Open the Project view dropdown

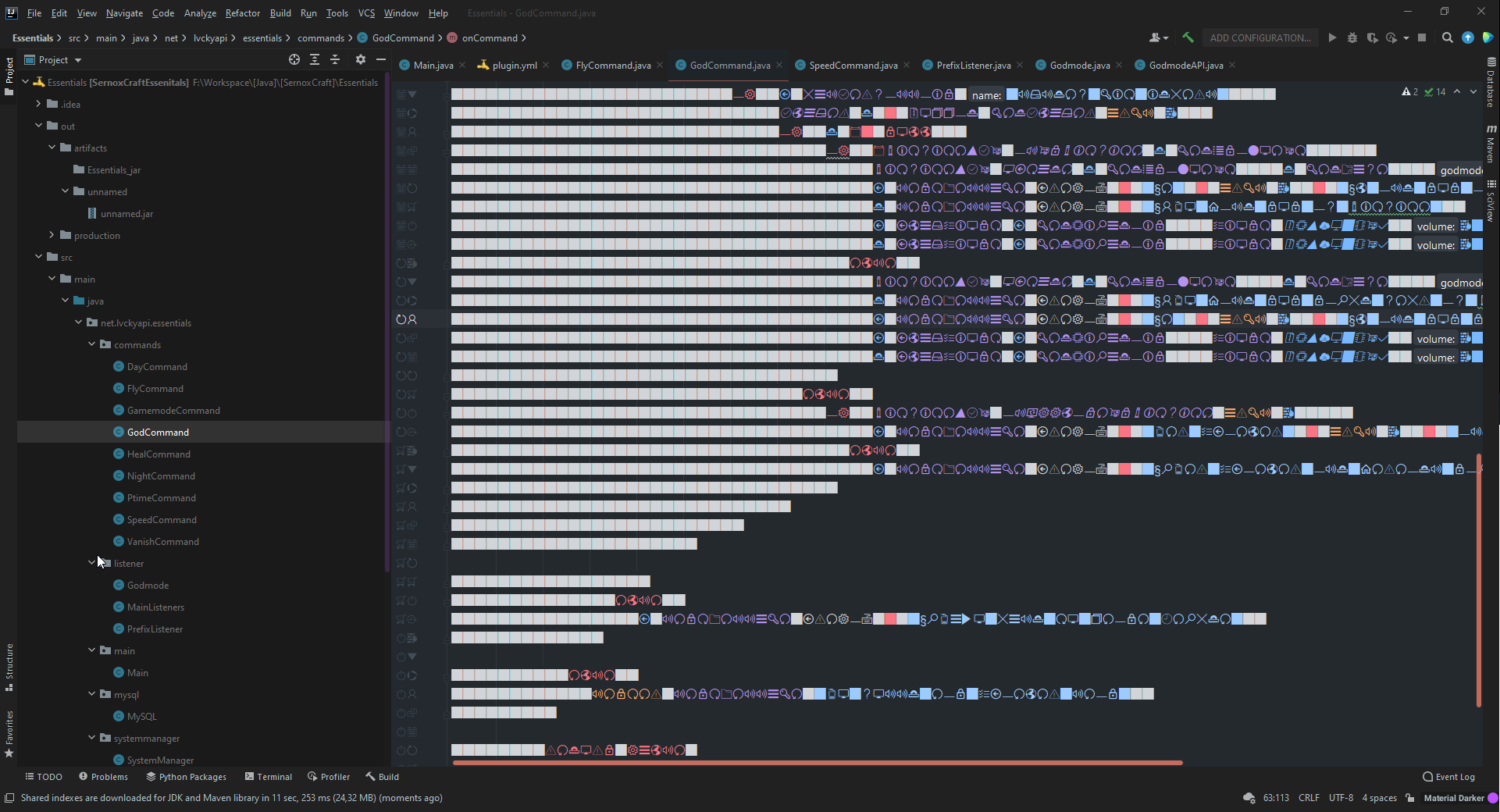pyautogui.click(x=77, y=60)
